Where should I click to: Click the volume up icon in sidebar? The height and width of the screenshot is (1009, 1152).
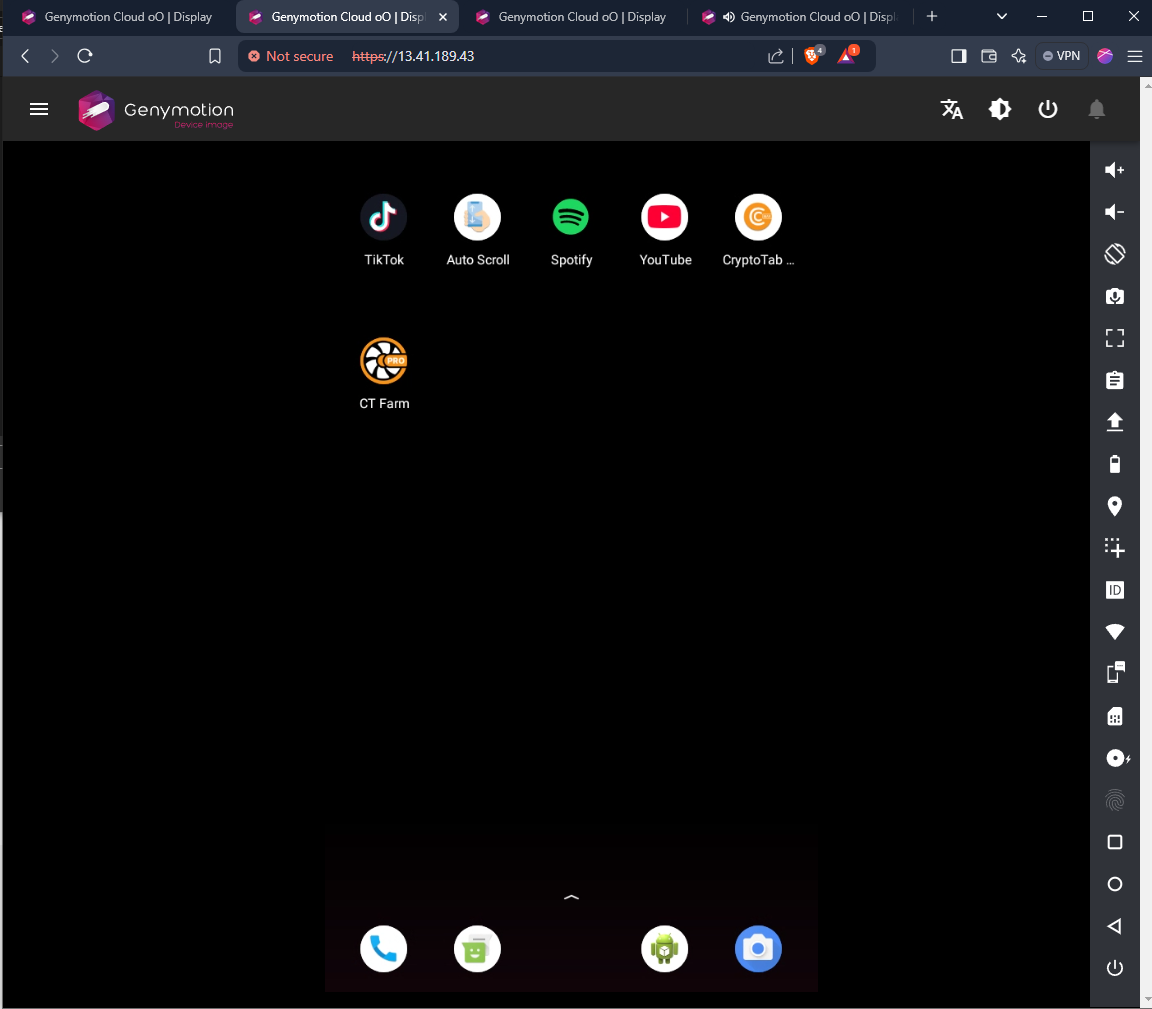(x=1115, y=170)
